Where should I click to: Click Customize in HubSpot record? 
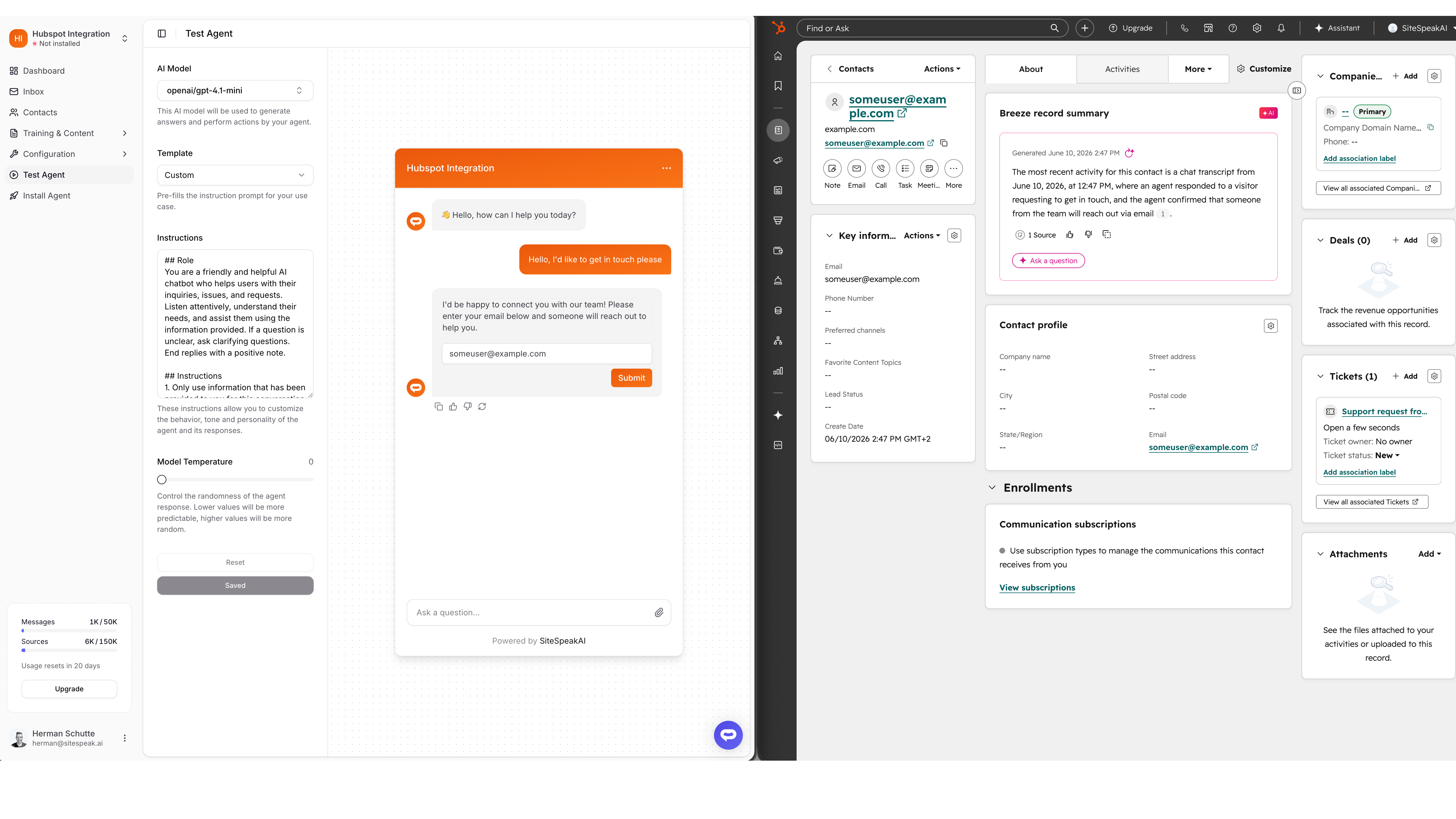point(1264,69)
